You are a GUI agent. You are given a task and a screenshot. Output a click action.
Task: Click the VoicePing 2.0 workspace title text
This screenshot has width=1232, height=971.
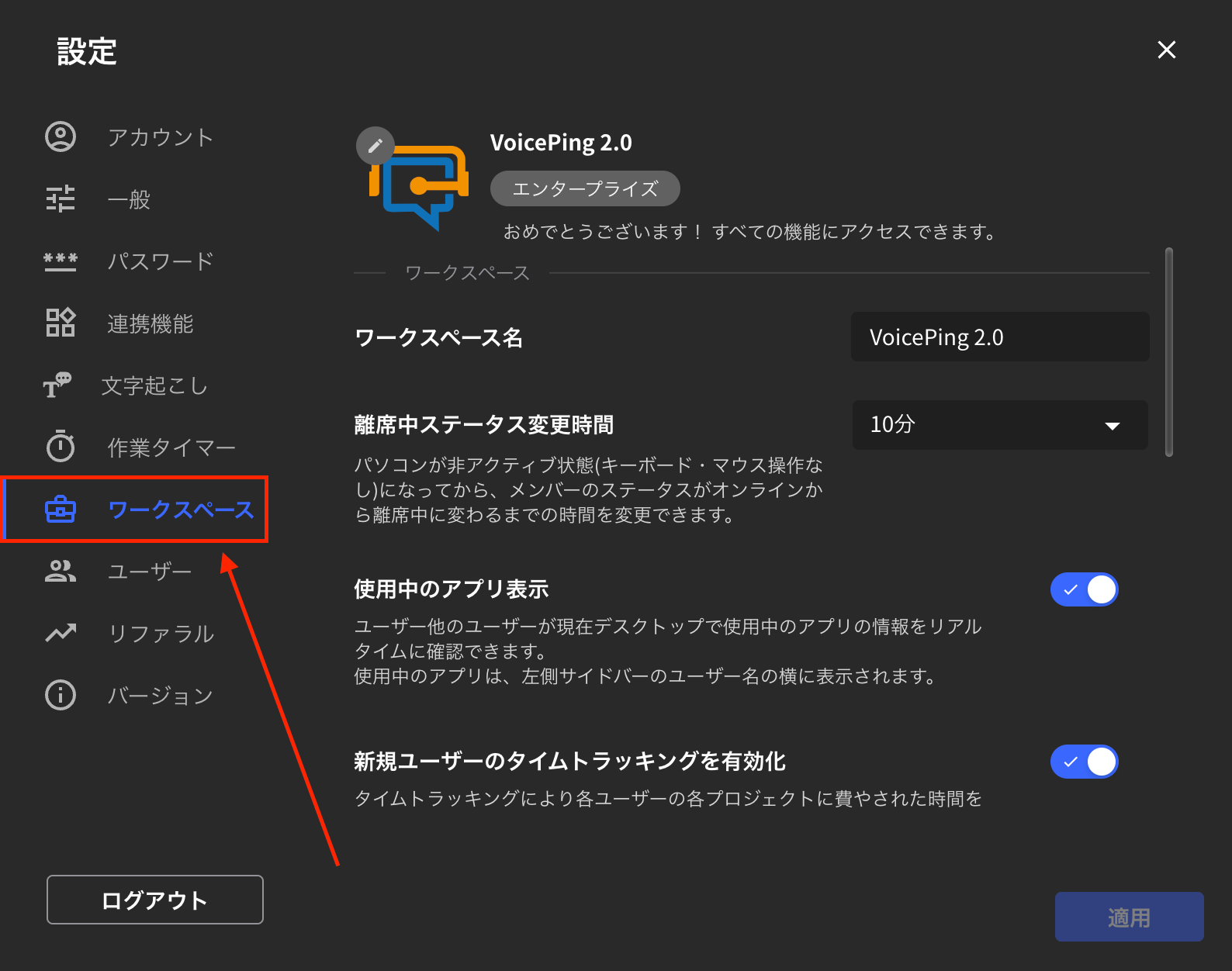point(561,143)
